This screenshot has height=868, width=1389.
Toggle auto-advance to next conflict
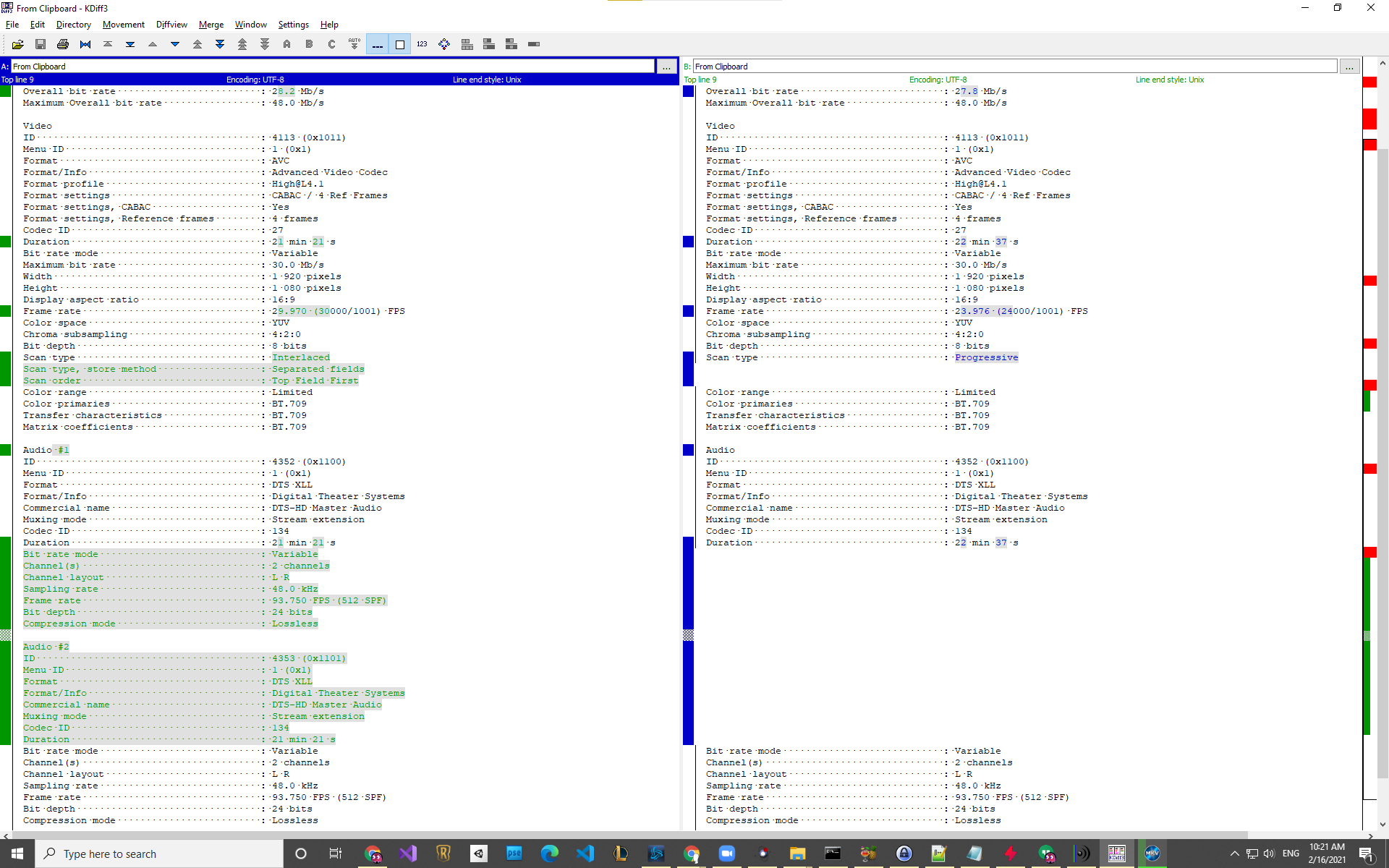pyautogui.click(x=354, y=44)
